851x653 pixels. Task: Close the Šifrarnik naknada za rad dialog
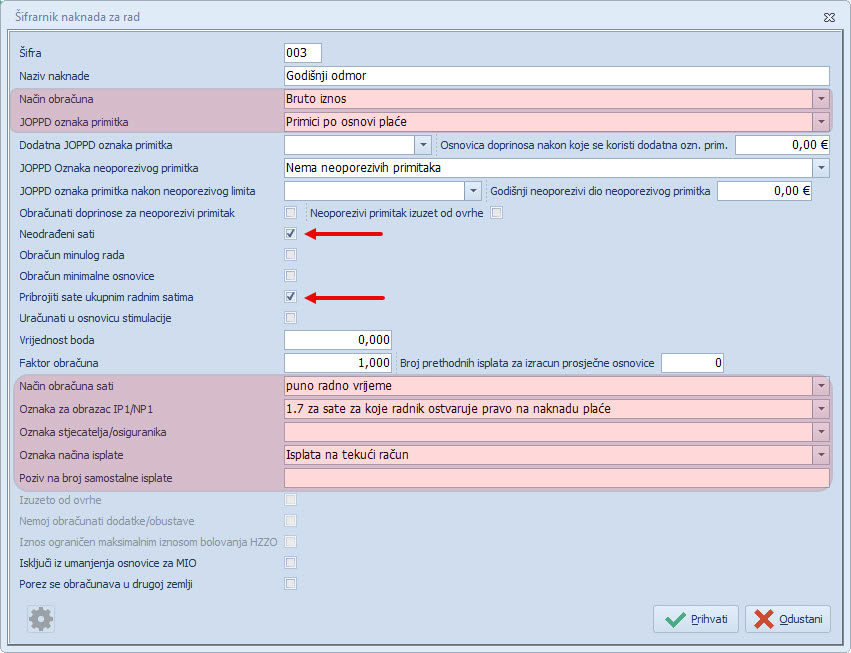(x=829, y=17)
